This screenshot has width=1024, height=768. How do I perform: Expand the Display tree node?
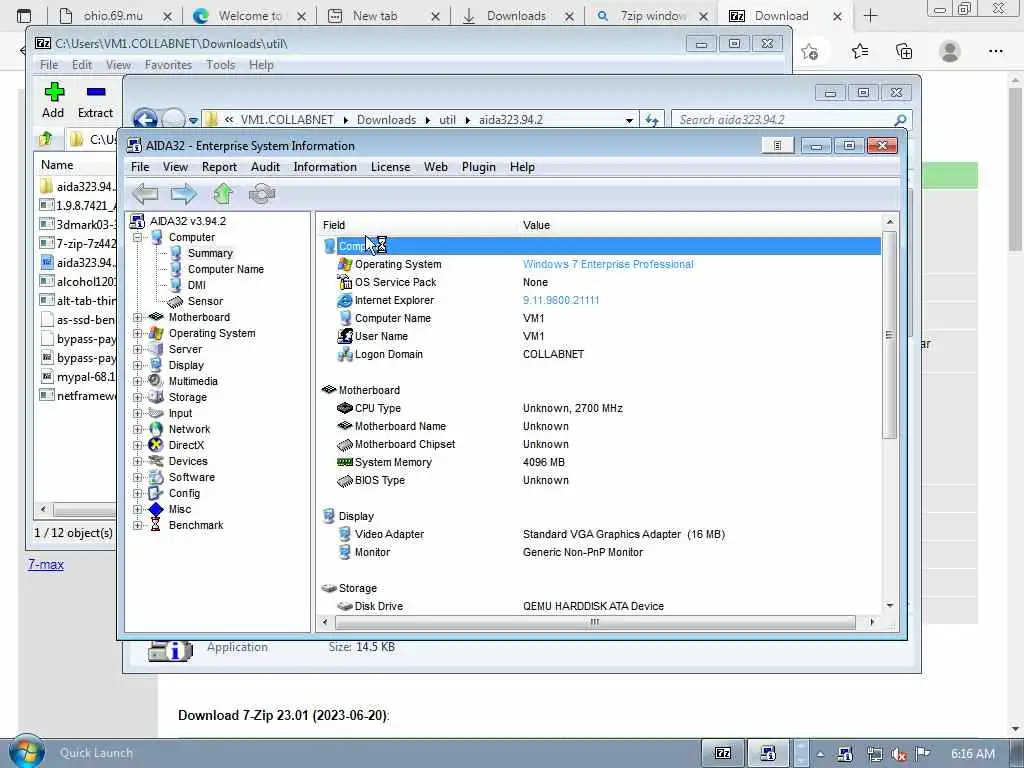[138, 365]
